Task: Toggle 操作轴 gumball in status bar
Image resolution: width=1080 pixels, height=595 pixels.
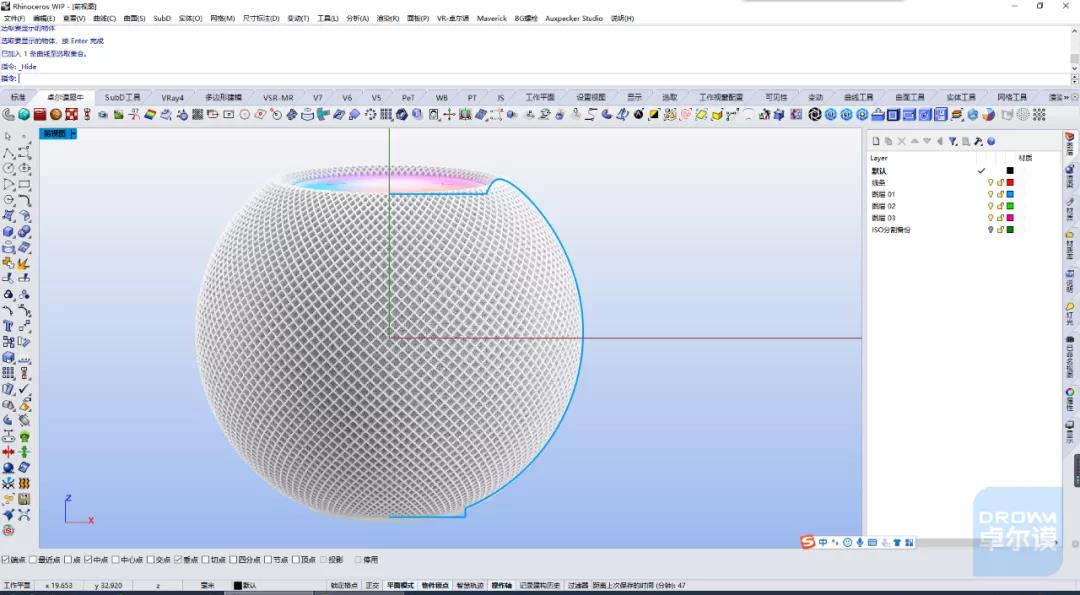Action: [501, 585]
